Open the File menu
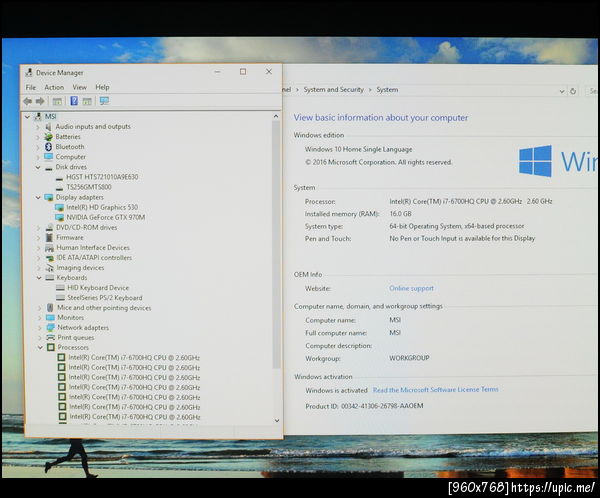This screenshot has width=600, height=498. click(31, 87)
